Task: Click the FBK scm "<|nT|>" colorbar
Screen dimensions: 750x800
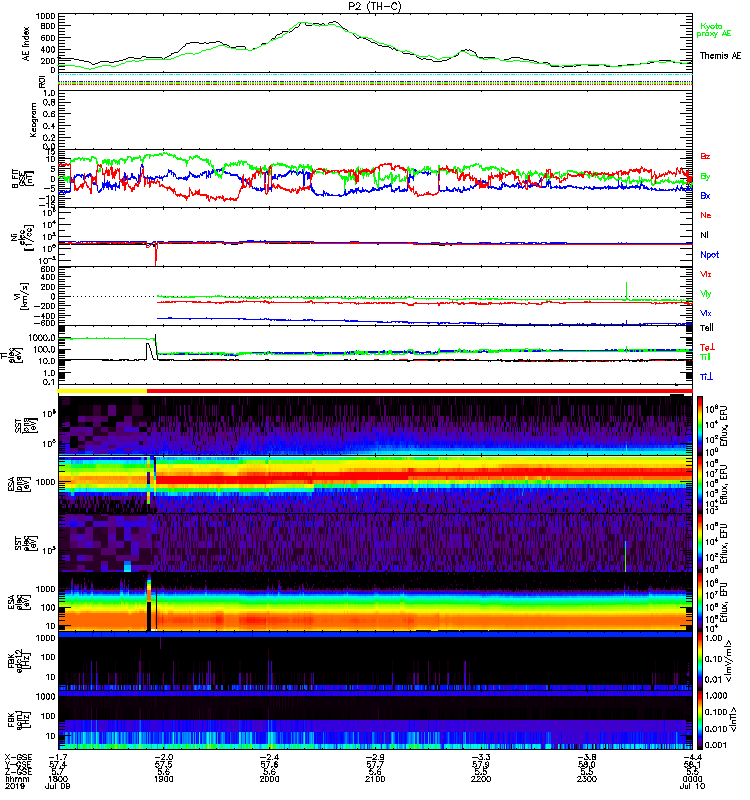Action: click(700, 720)
